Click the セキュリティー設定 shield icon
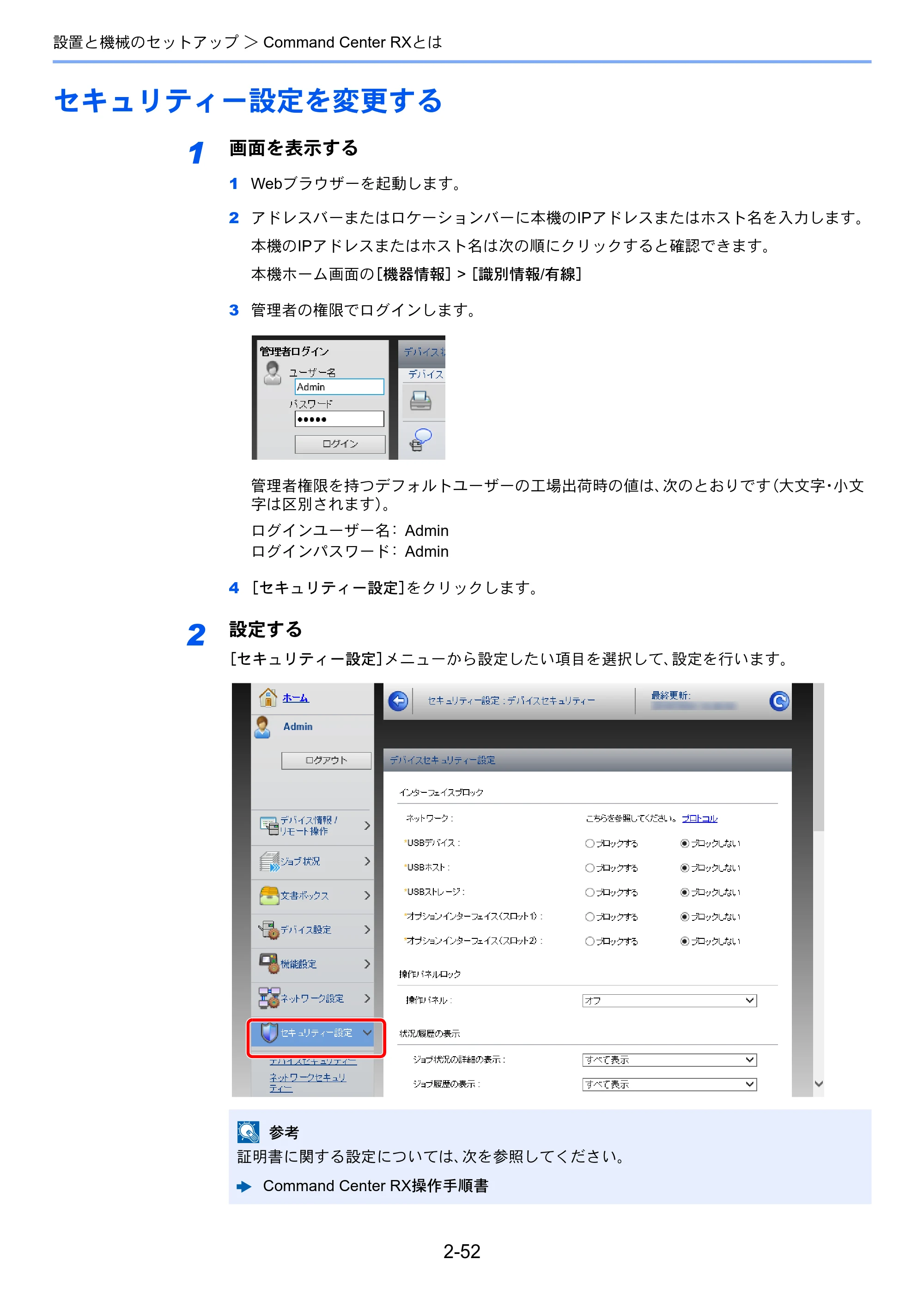 [269, 1033]
